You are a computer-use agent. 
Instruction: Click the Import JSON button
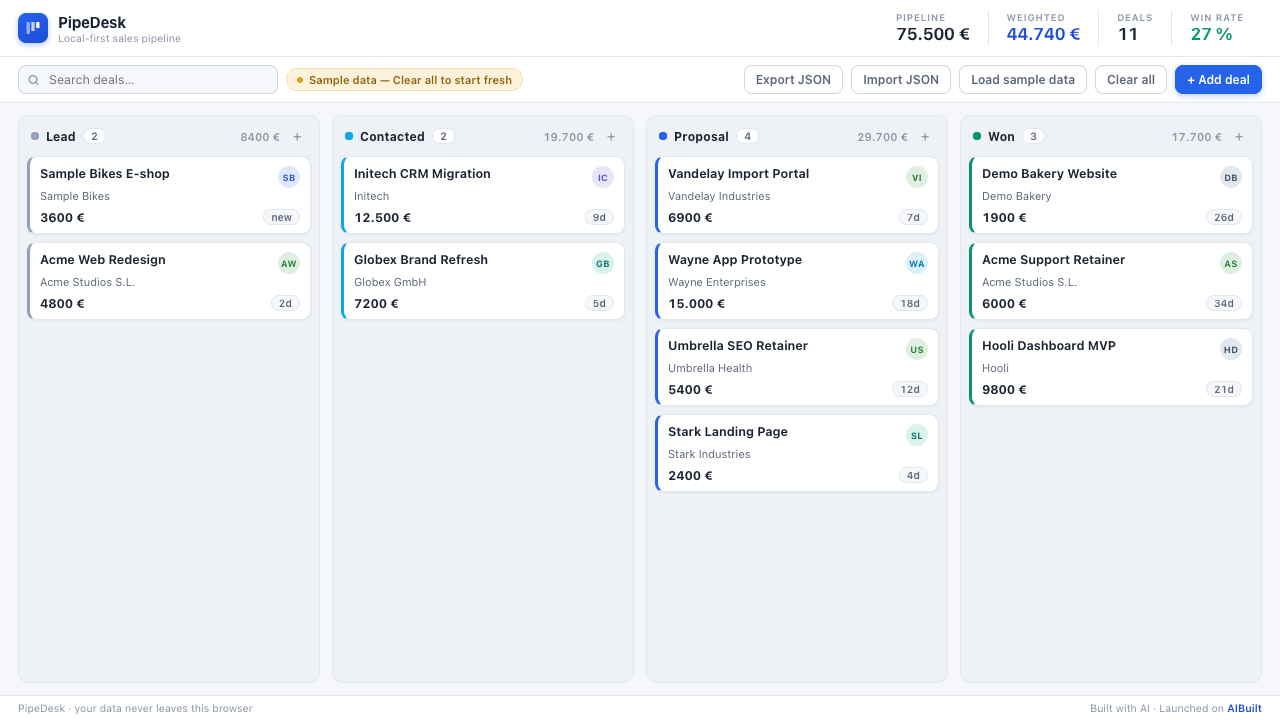(x=901, y=80)
